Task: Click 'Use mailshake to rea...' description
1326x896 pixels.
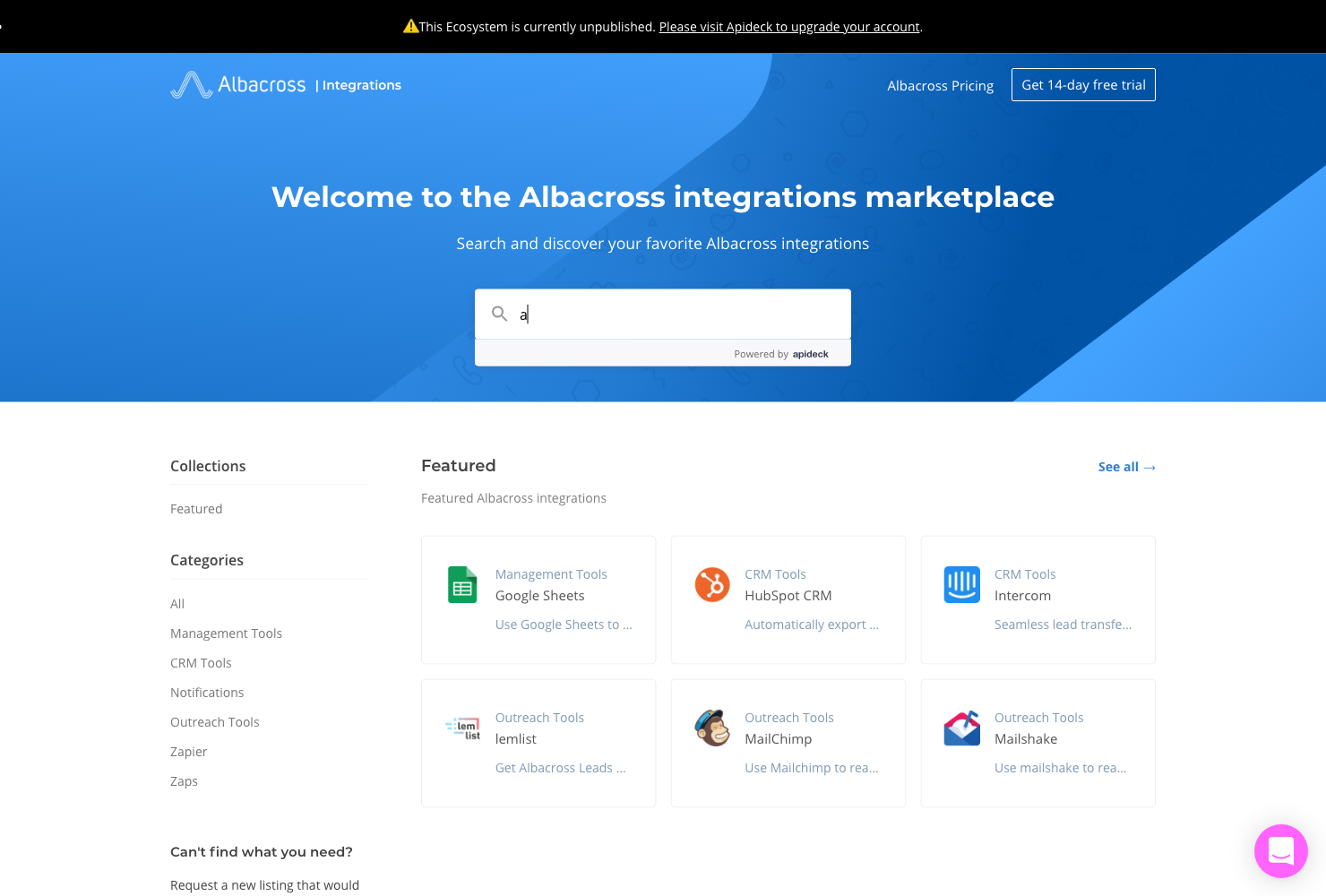Action: [x=1060, y=768]
